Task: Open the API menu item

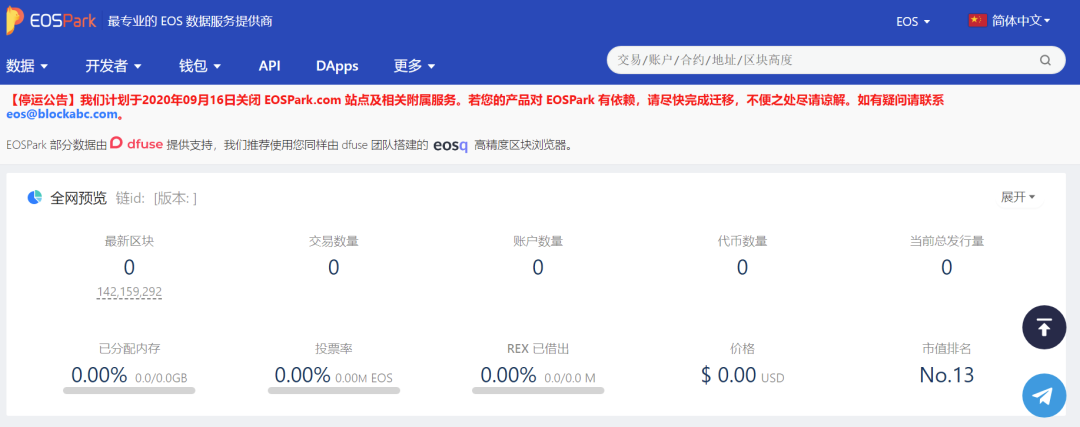Action: (x=269, y=66)
